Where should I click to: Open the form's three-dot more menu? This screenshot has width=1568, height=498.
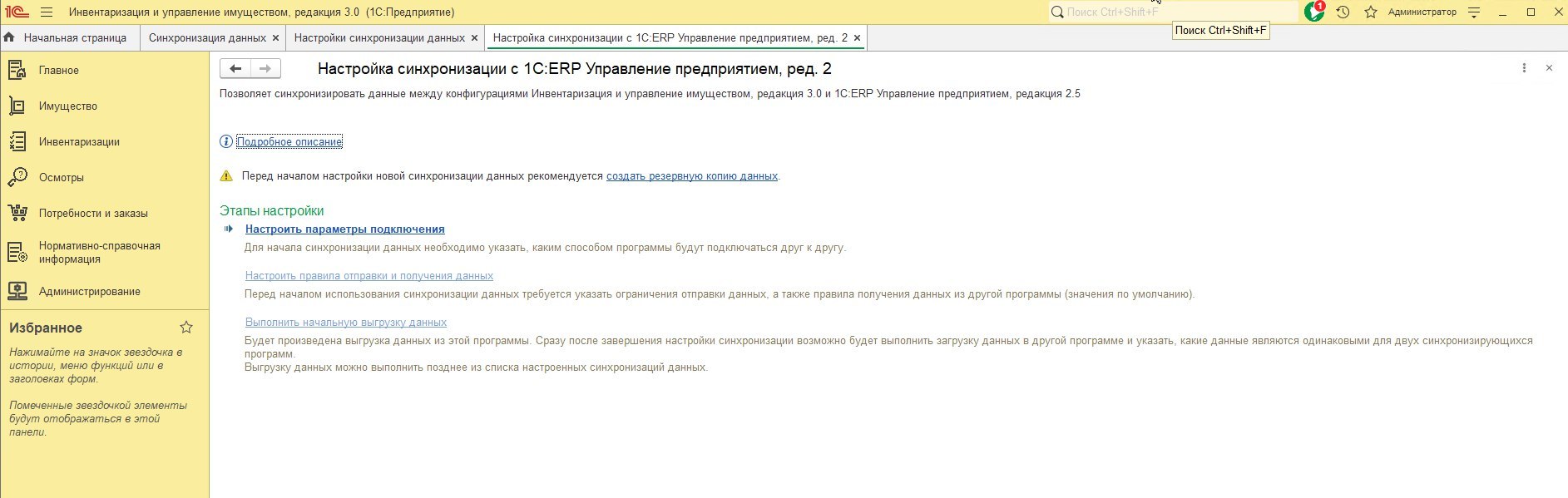[x=1524, y=68]
